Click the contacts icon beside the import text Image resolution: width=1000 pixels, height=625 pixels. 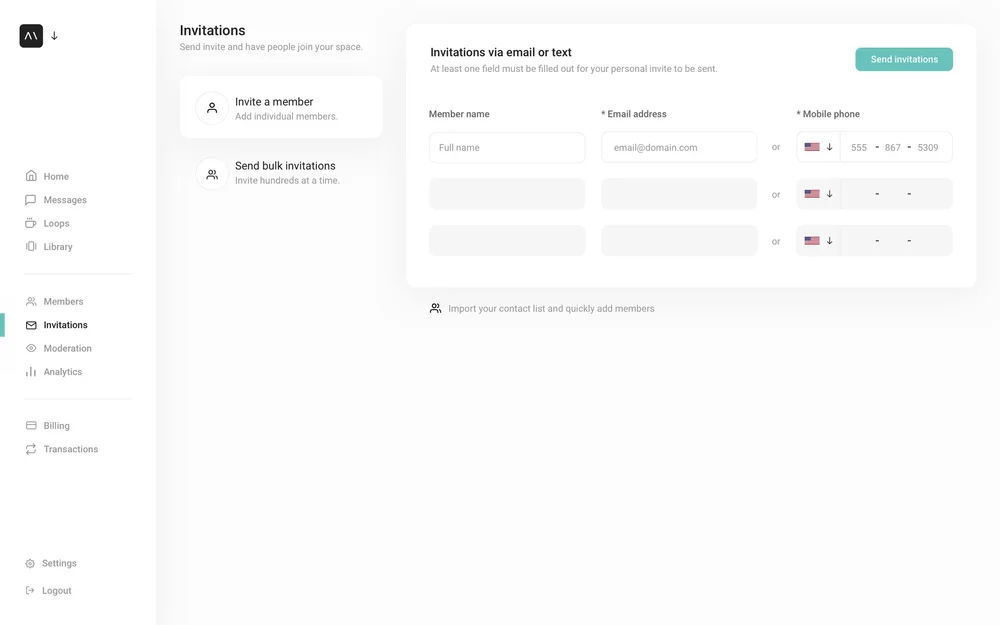(x=435, y=308)
